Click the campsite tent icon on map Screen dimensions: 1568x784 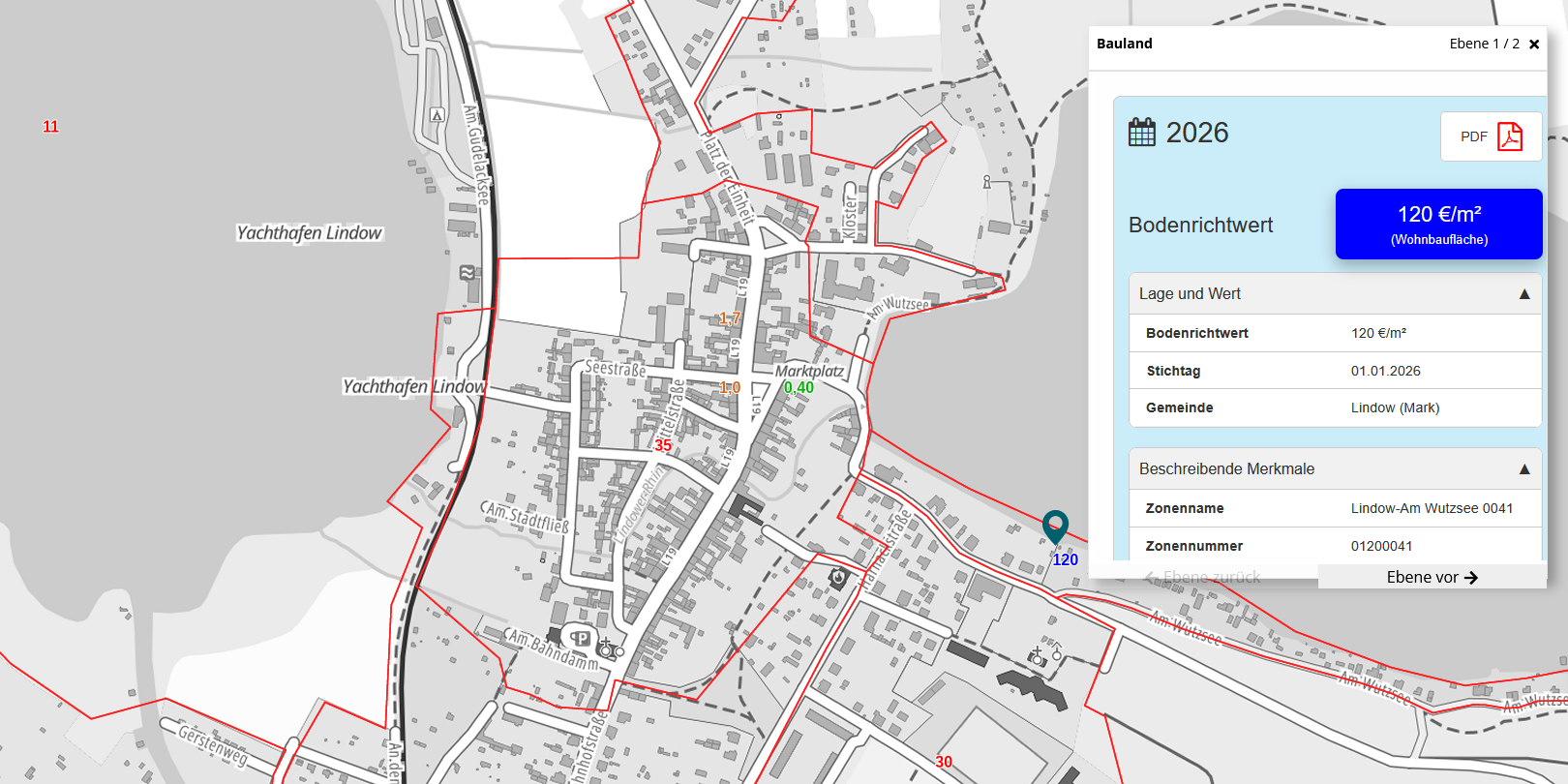[x=437, y=115]
